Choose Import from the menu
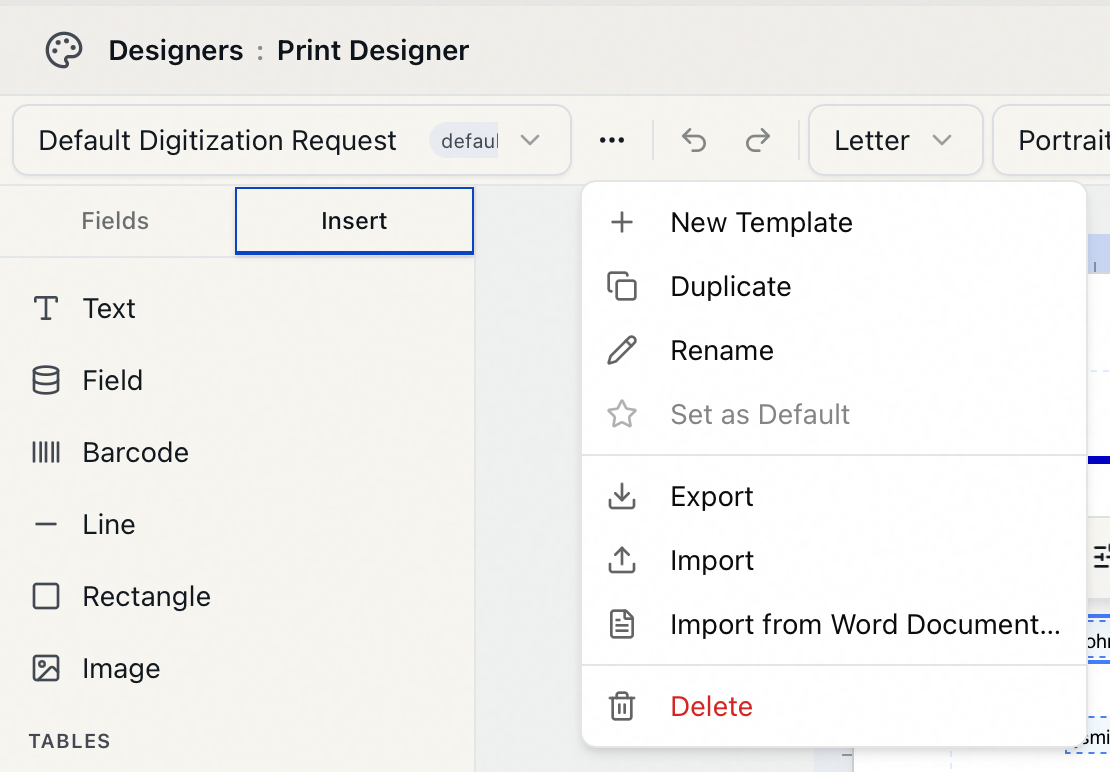The height and width of the screenshot is (772, 1110). coord(834,560)
